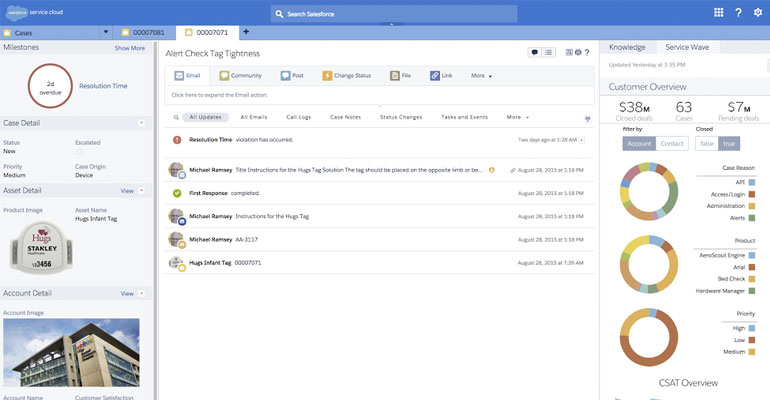Click the orange info icon after the Title Instructions post
The image size is (770, 400).
pyautogui.click(x=492, y=170)
